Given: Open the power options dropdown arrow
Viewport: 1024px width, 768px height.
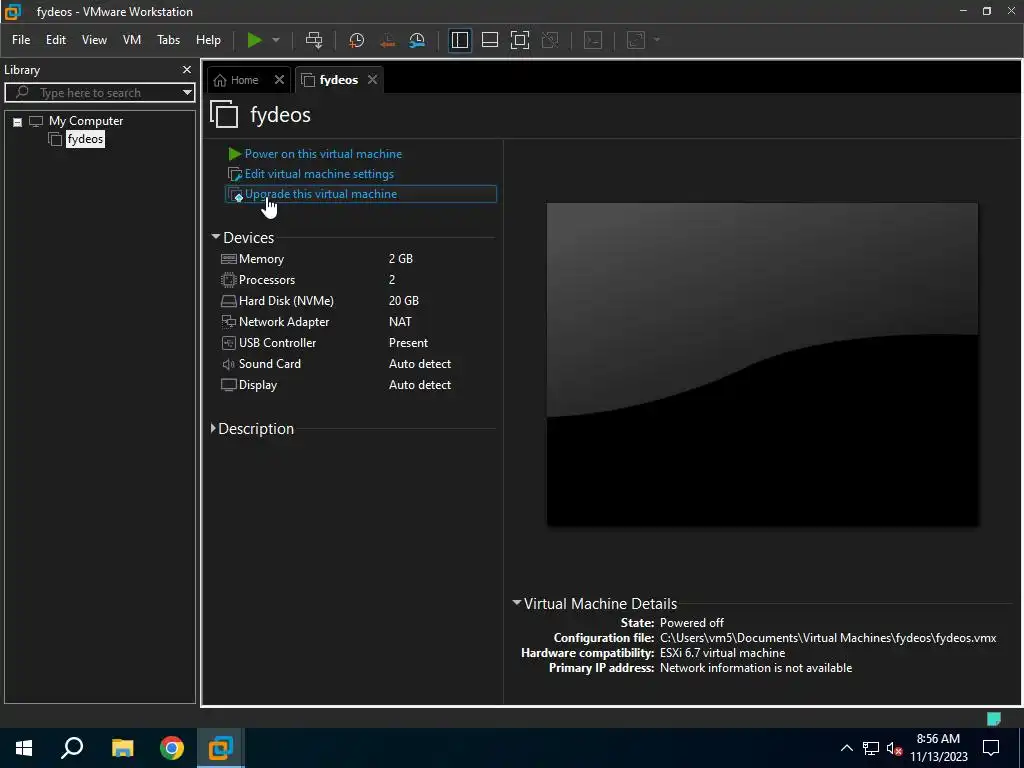Looking at the screenshot, I should click(x=276, y=40).
